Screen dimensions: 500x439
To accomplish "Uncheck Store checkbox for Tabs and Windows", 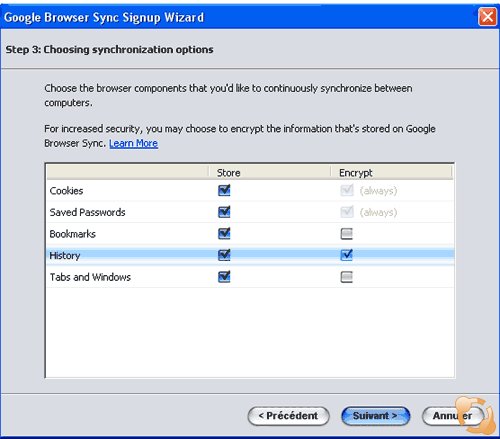I will point(224,277).
